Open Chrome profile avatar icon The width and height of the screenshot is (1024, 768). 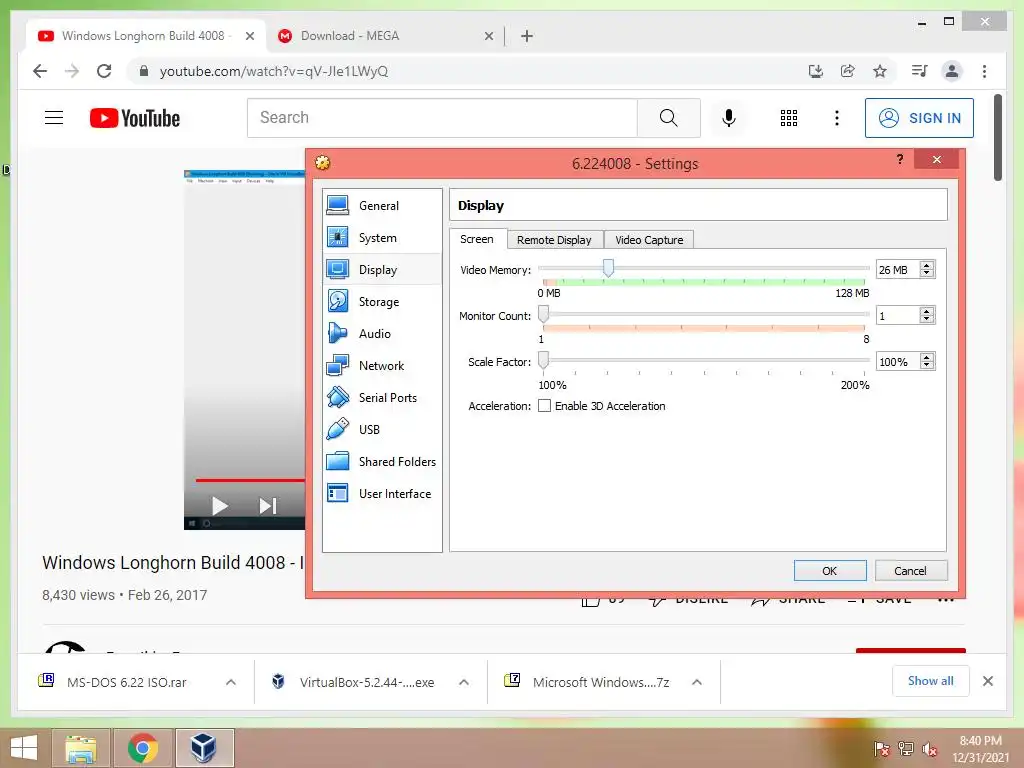point(952,71)
